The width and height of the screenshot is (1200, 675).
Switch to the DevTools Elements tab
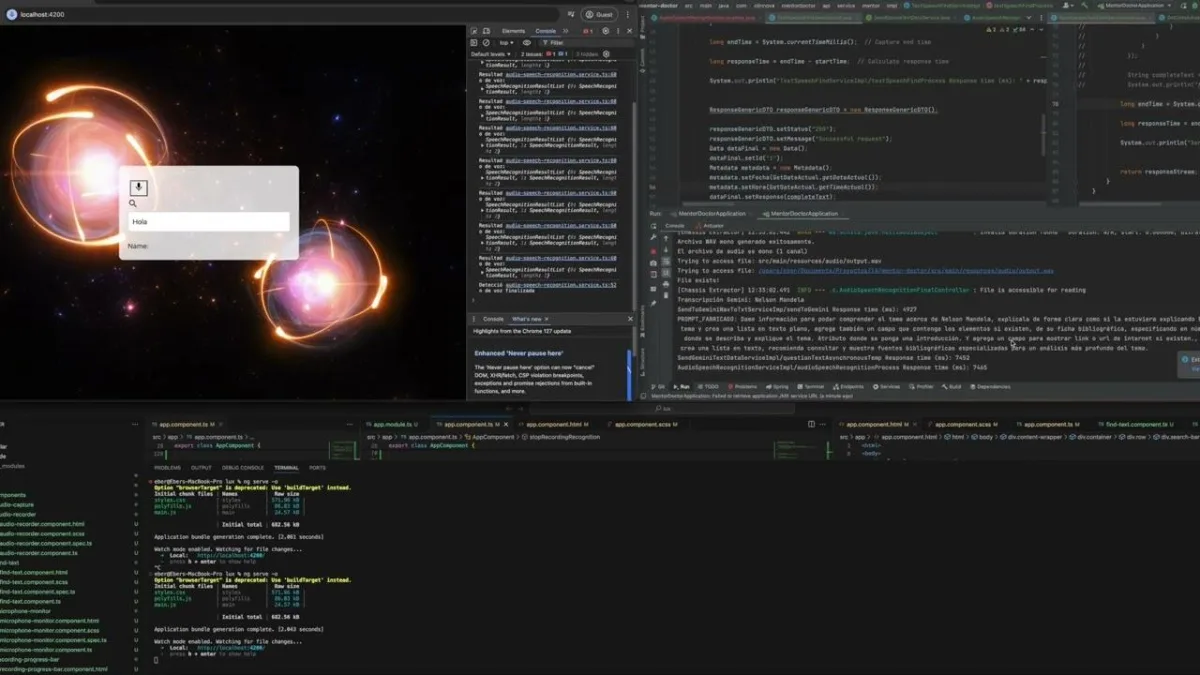click(x=513, y=31)
